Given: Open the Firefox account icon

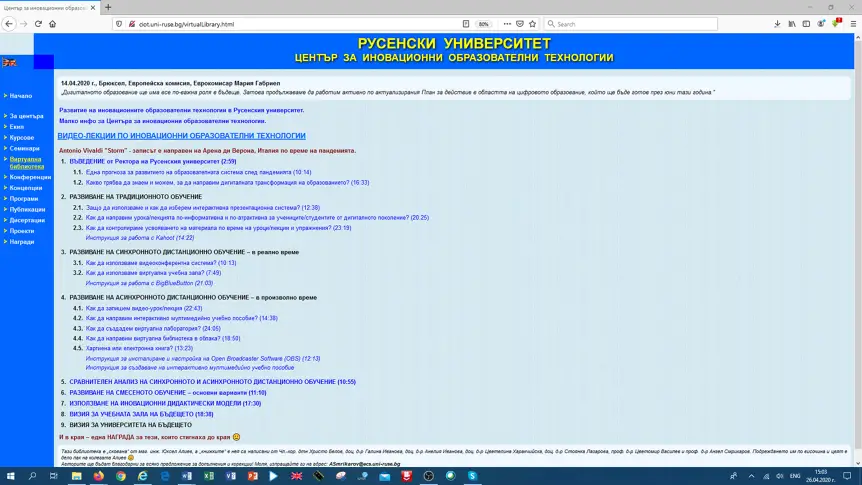Looking at the screenshot, I should [821, 24].
